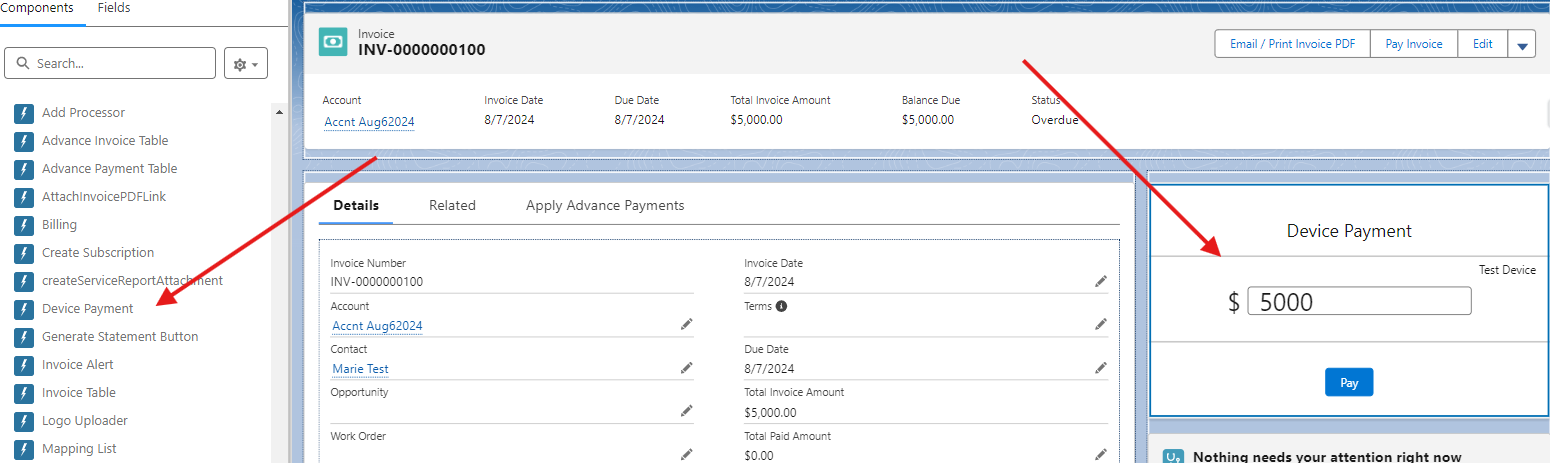
Task: Click the Add Processor lightning component icon
Action: click(24, 113)
